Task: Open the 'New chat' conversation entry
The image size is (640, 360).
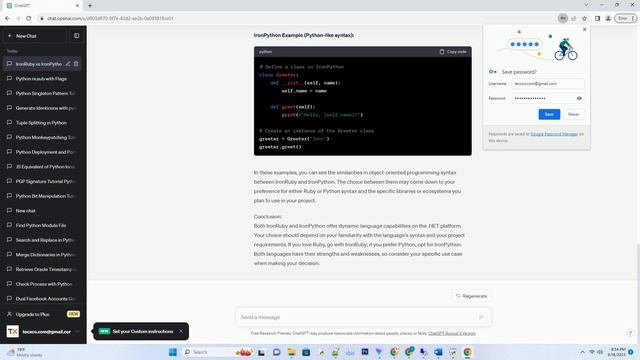Action: coord(42,211)
